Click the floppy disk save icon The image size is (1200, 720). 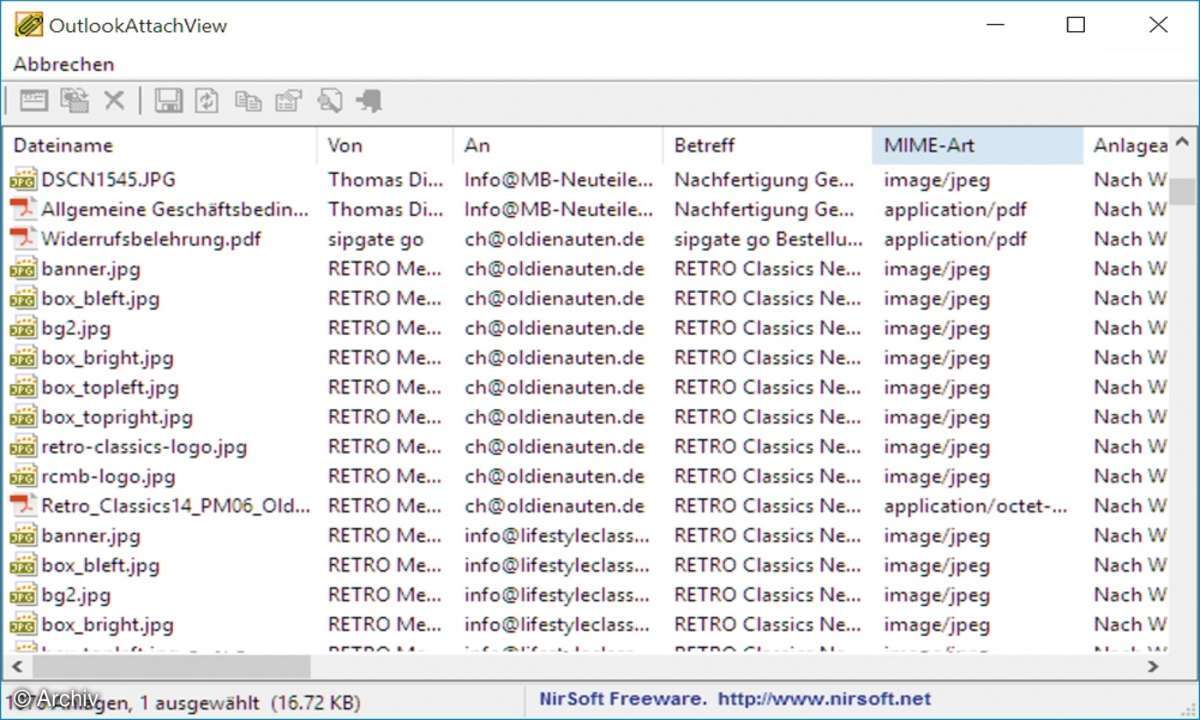pos(168,100)
